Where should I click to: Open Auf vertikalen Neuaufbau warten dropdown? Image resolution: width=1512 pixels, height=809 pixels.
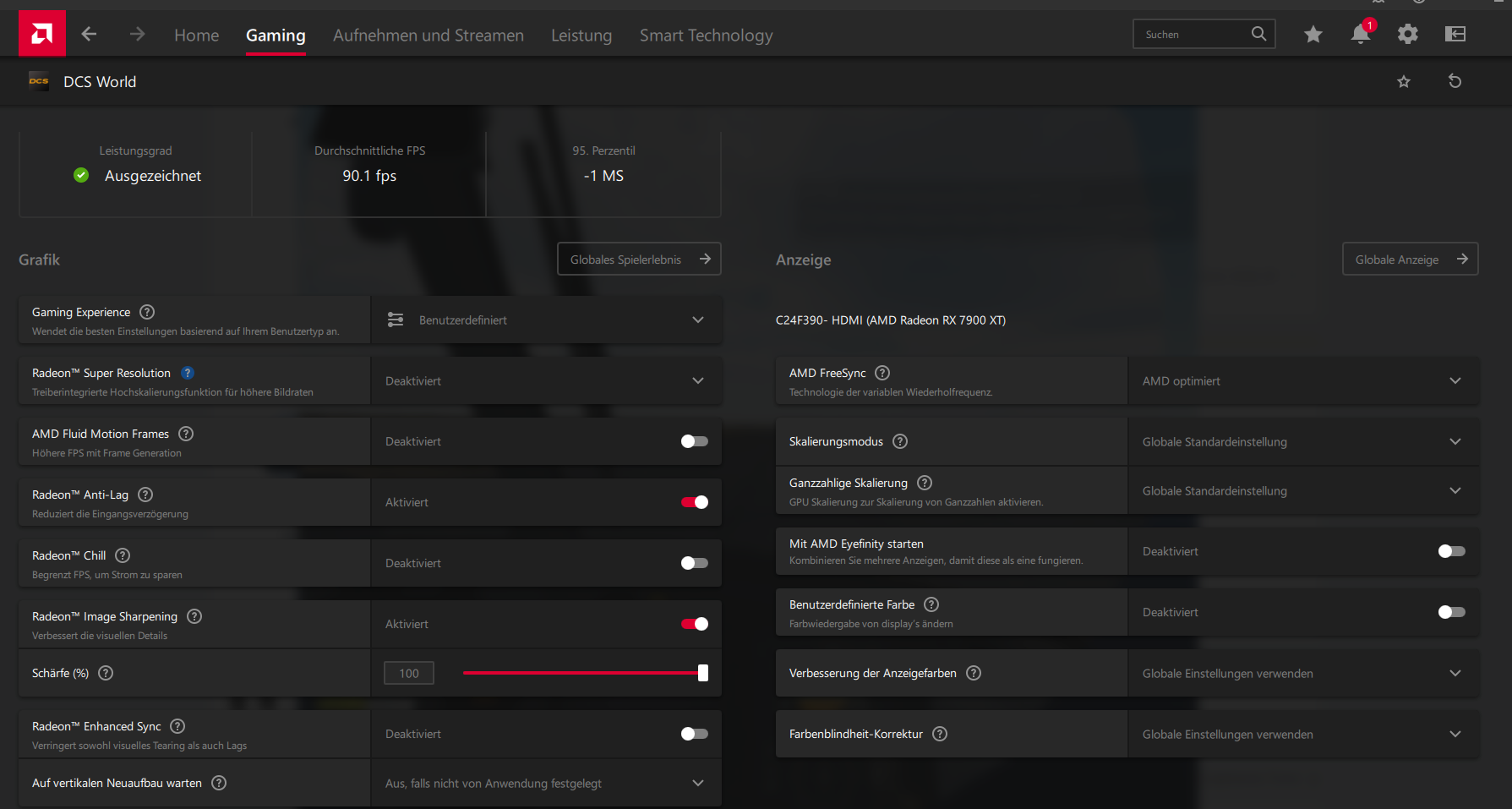[546, 783]
